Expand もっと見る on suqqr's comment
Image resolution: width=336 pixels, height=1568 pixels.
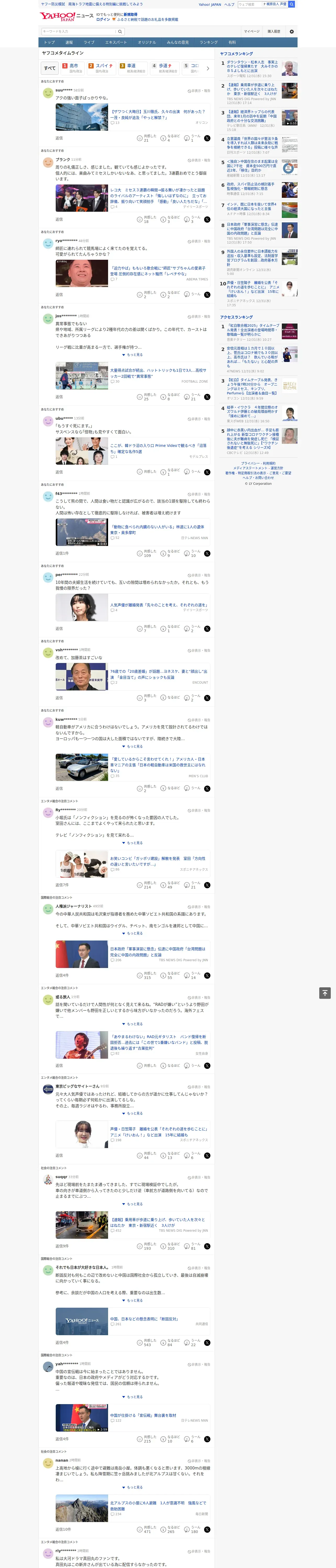(132, 1204)
